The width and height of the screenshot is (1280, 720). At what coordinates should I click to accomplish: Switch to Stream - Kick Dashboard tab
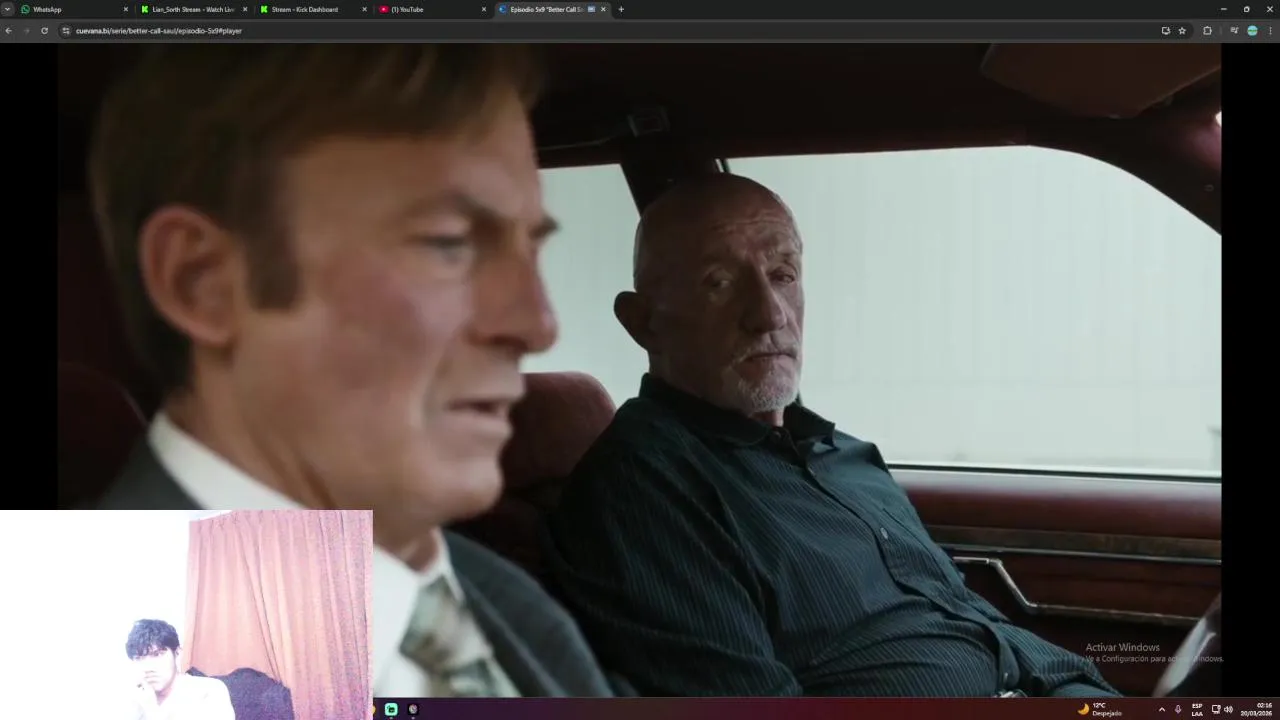pyautogui.click(x=312, y=9)
